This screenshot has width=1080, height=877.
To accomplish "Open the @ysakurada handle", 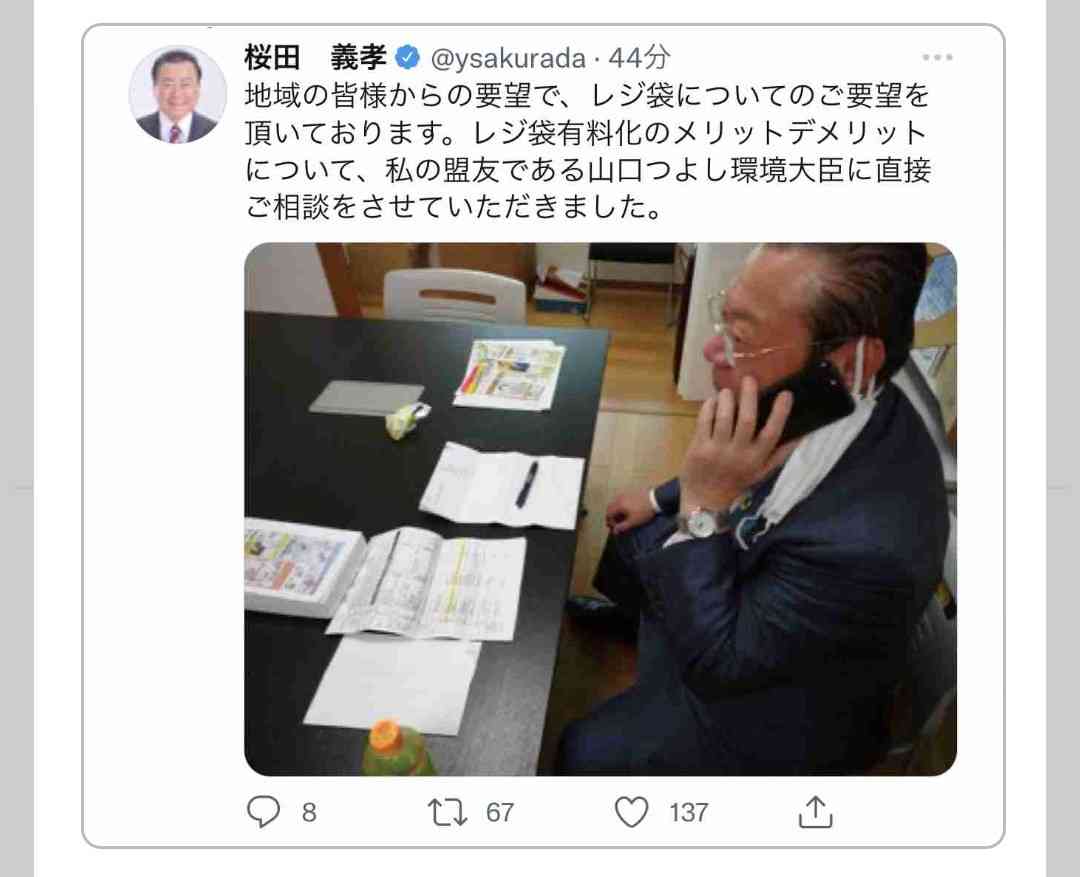I will coord(508,59).
